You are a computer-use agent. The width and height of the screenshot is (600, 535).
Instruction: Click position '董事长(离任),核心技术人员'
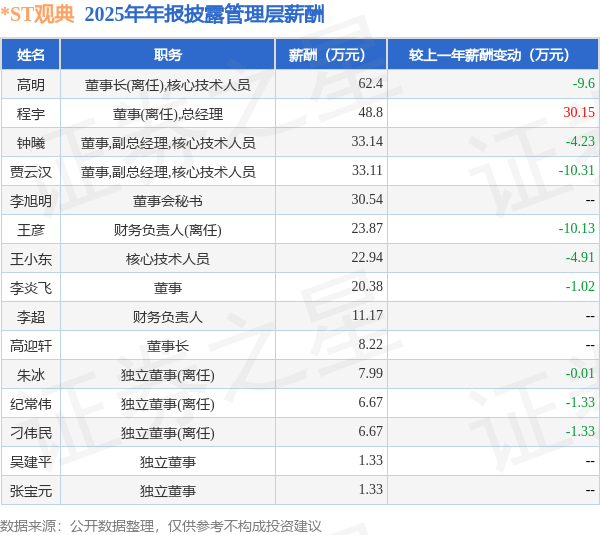(x=168, y=85)
